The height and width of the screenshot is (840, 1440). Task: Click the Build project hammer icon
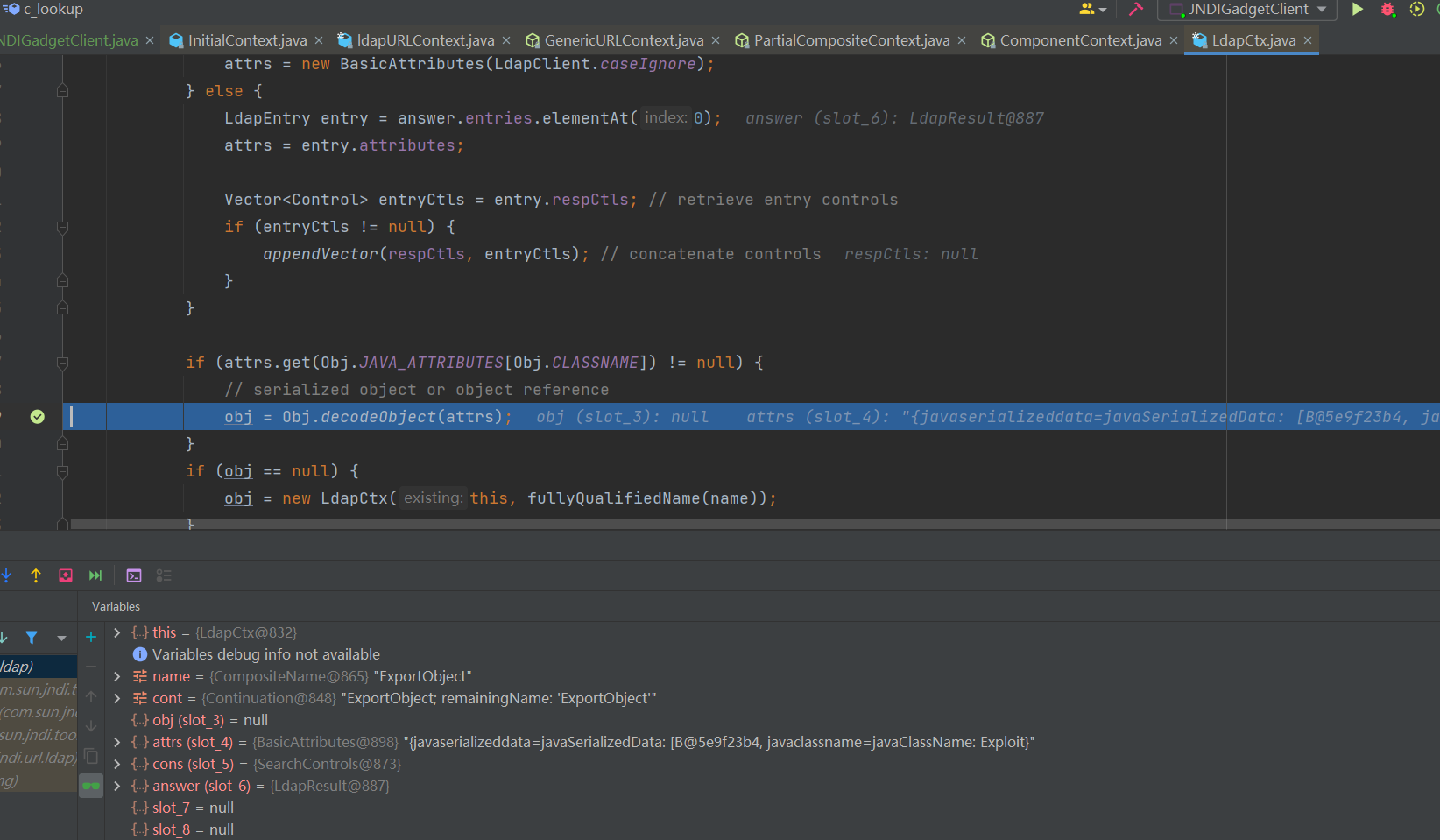pos(1136,10)
